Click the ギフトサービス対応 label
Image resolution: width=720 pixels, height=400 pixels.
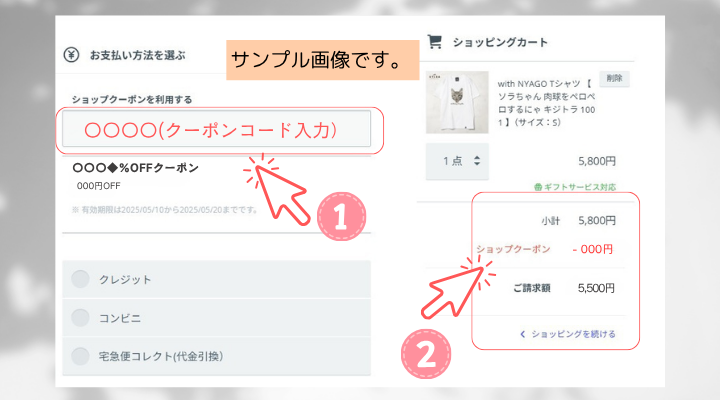tap(579, 187)
